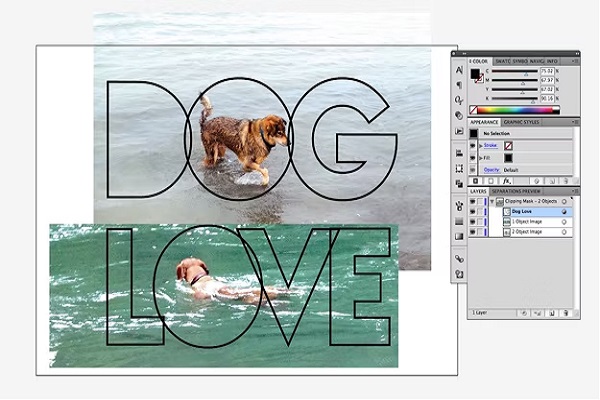The width and height of the screenshot is (600, 400).
Task: Select the 2 Object Image layer row
Action: tap(530, 232)
